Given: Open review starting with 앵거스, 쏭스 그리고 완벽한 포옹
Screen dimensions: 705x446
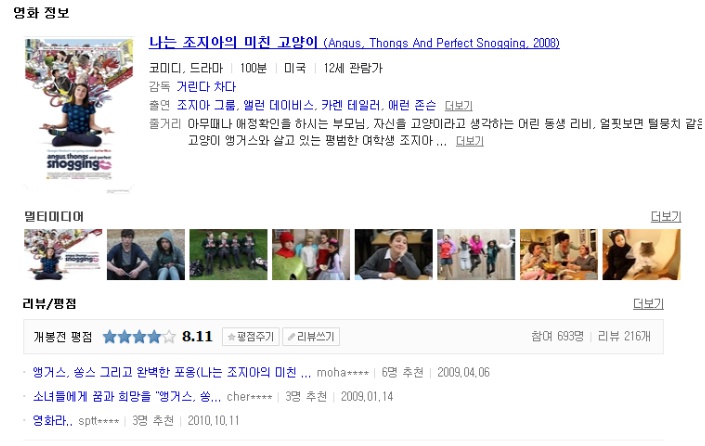Looking at the screenshot, I should click(x=171, y=372).
